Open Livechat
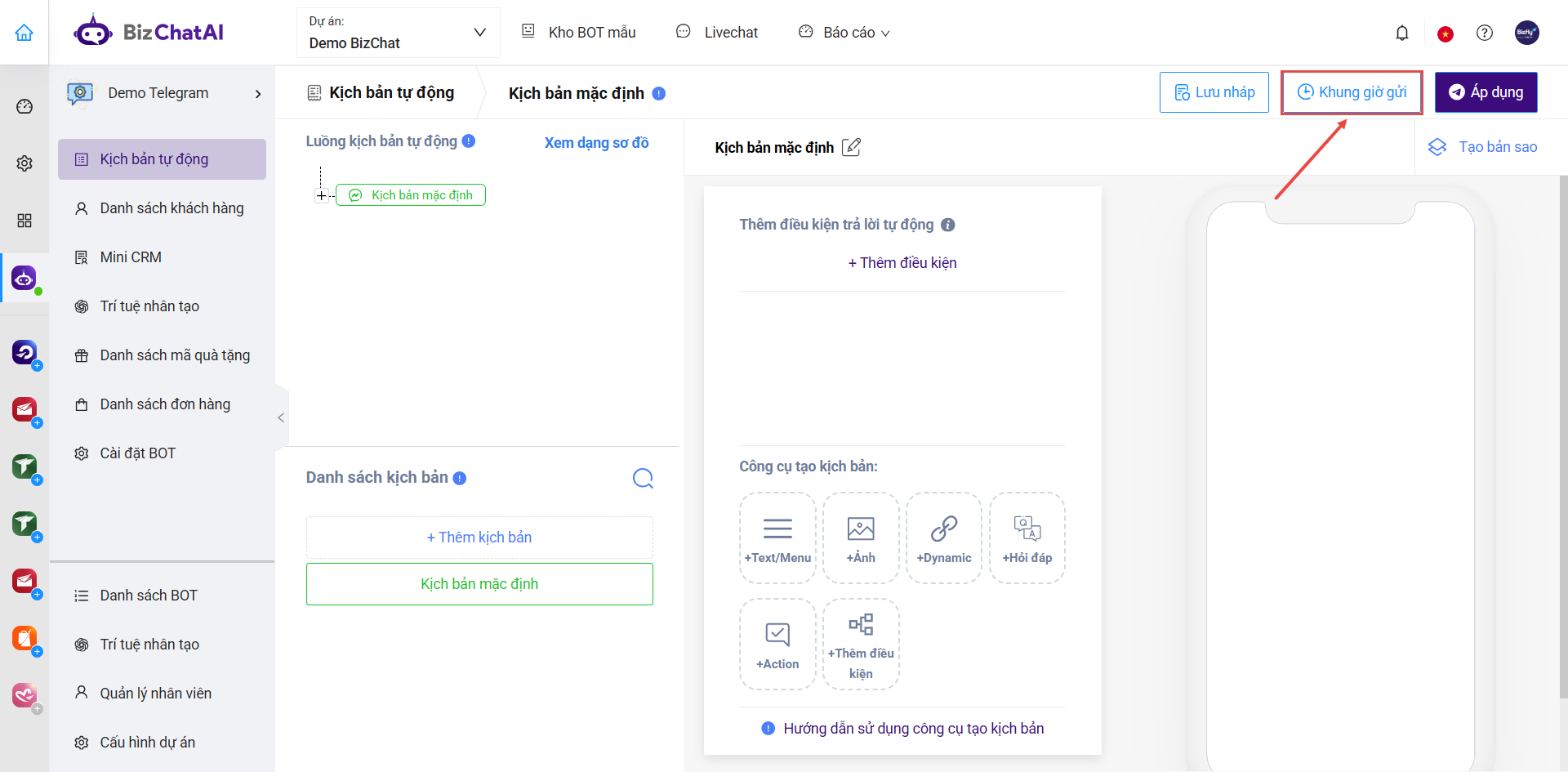The height and width of the screenshot is (772, 1568). (717, 33)
